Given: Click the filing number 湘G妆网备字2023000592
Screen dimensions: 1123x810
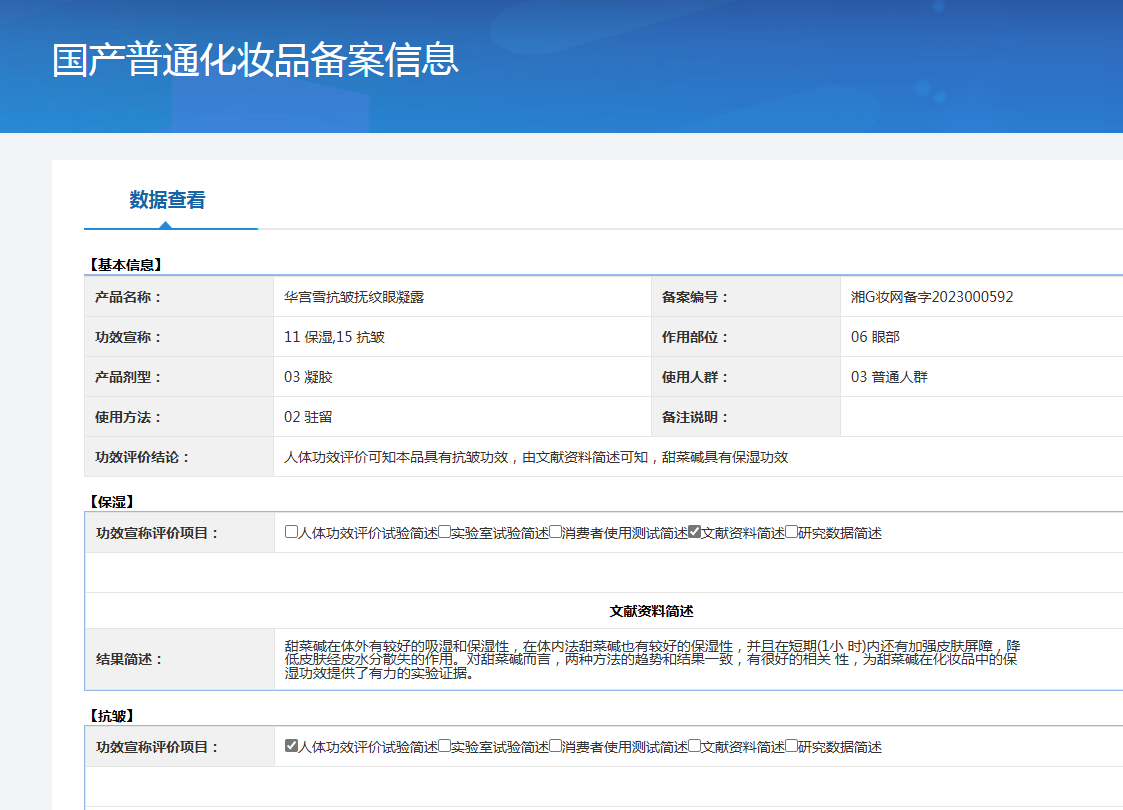Looking at the screenshot, I should point(932,297).
